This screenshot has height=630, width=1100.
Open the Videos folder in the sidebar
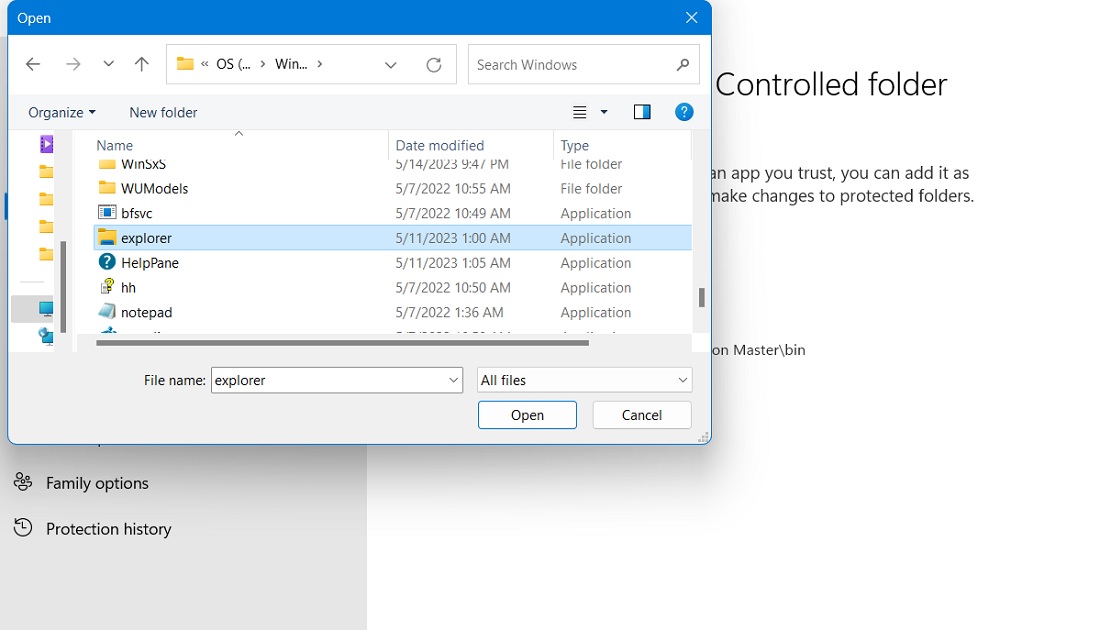coord(45,145)
